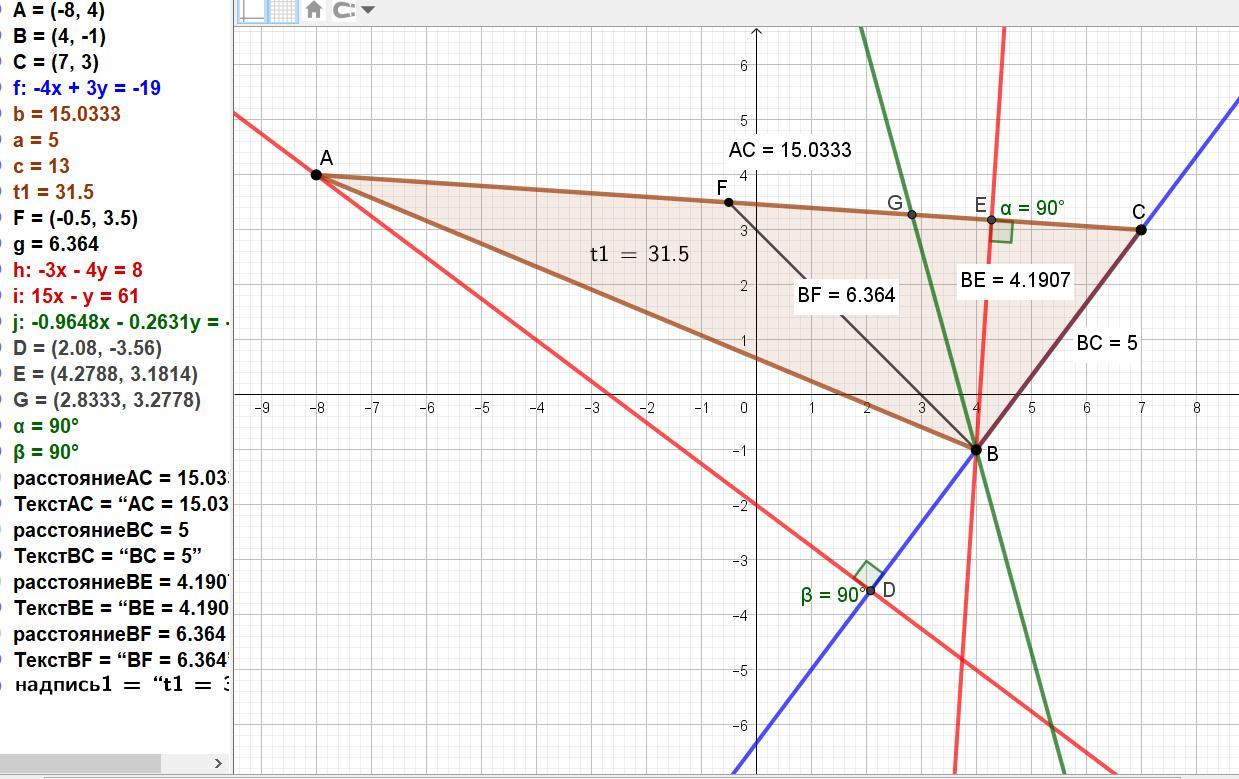Select 'расстояниеBC = 5' algebra entry
Image resolution: width=1239 pixels, height=779 pixels.
coord(101,530)
